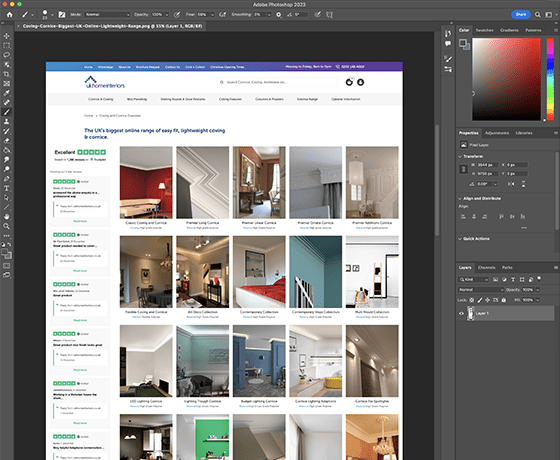This screenshot has height=460, width=560.
Task: Switch to the Channels tab
Action: pyautogui.click(x=486, y=268)
